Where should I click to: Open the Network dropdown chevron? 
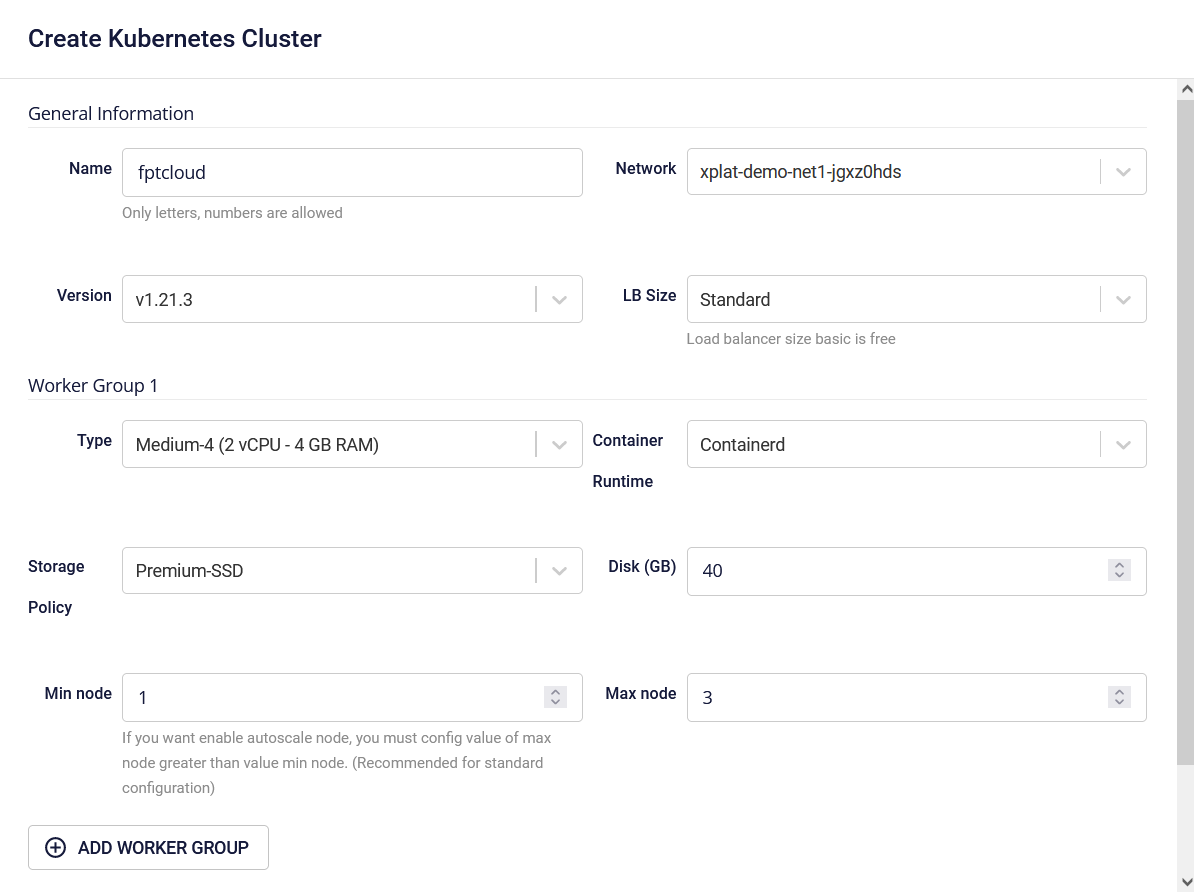tap(1123, 172)
